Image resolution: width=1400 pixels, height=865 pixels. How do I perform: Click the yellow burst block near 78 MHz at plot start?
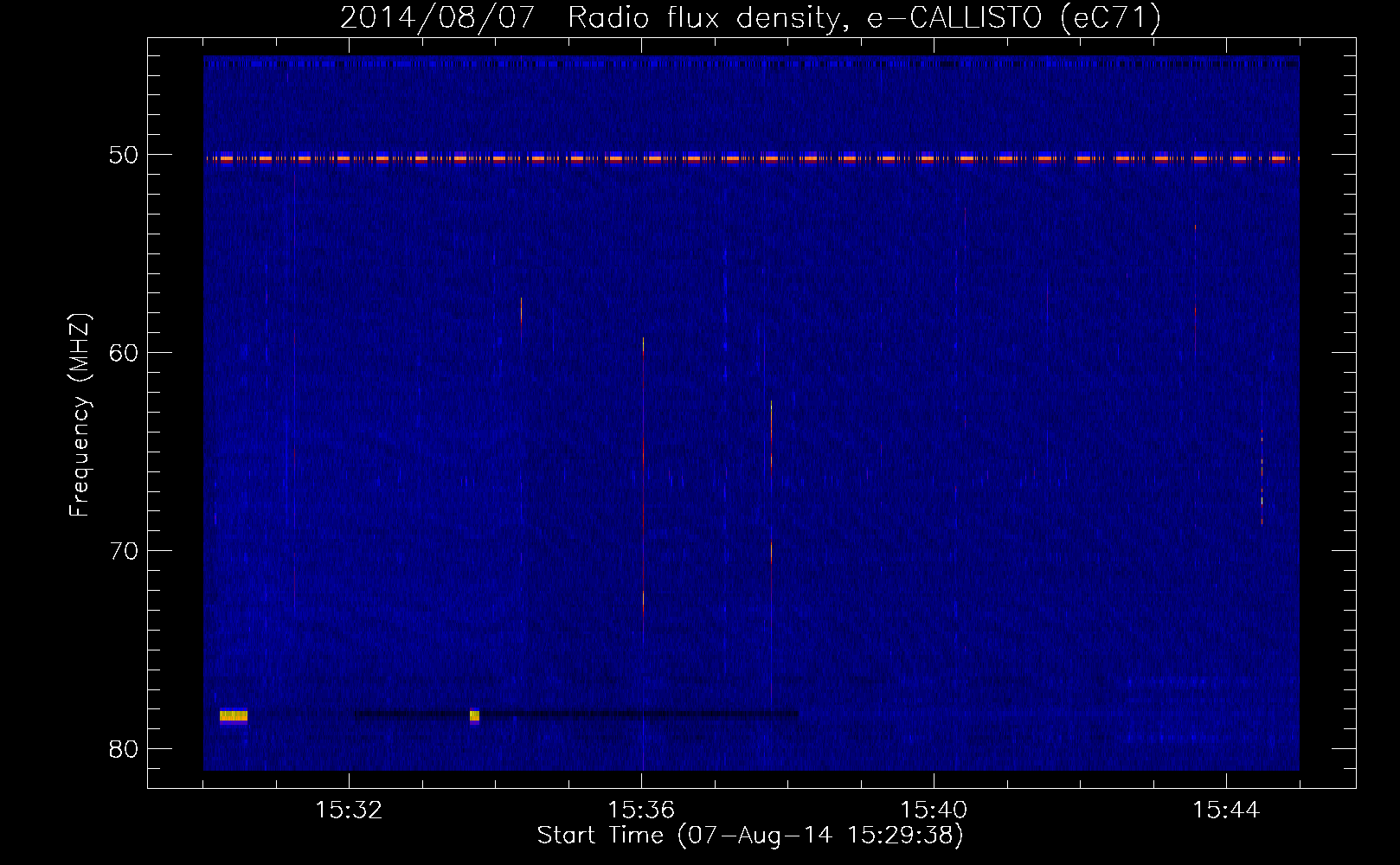(234, 715)
